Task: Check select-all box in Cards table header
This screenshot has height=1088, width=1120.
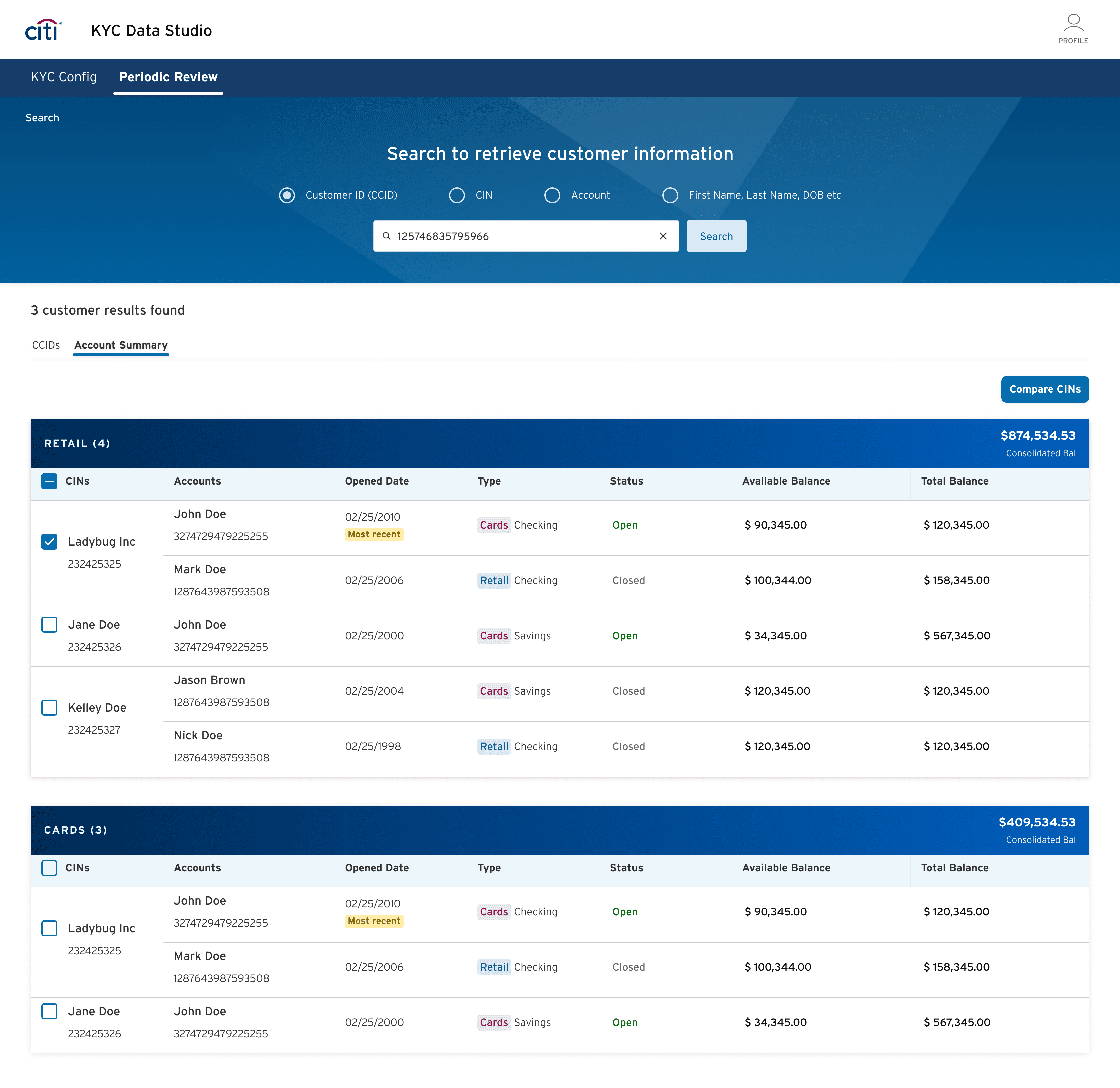Action: coord(50,867)
